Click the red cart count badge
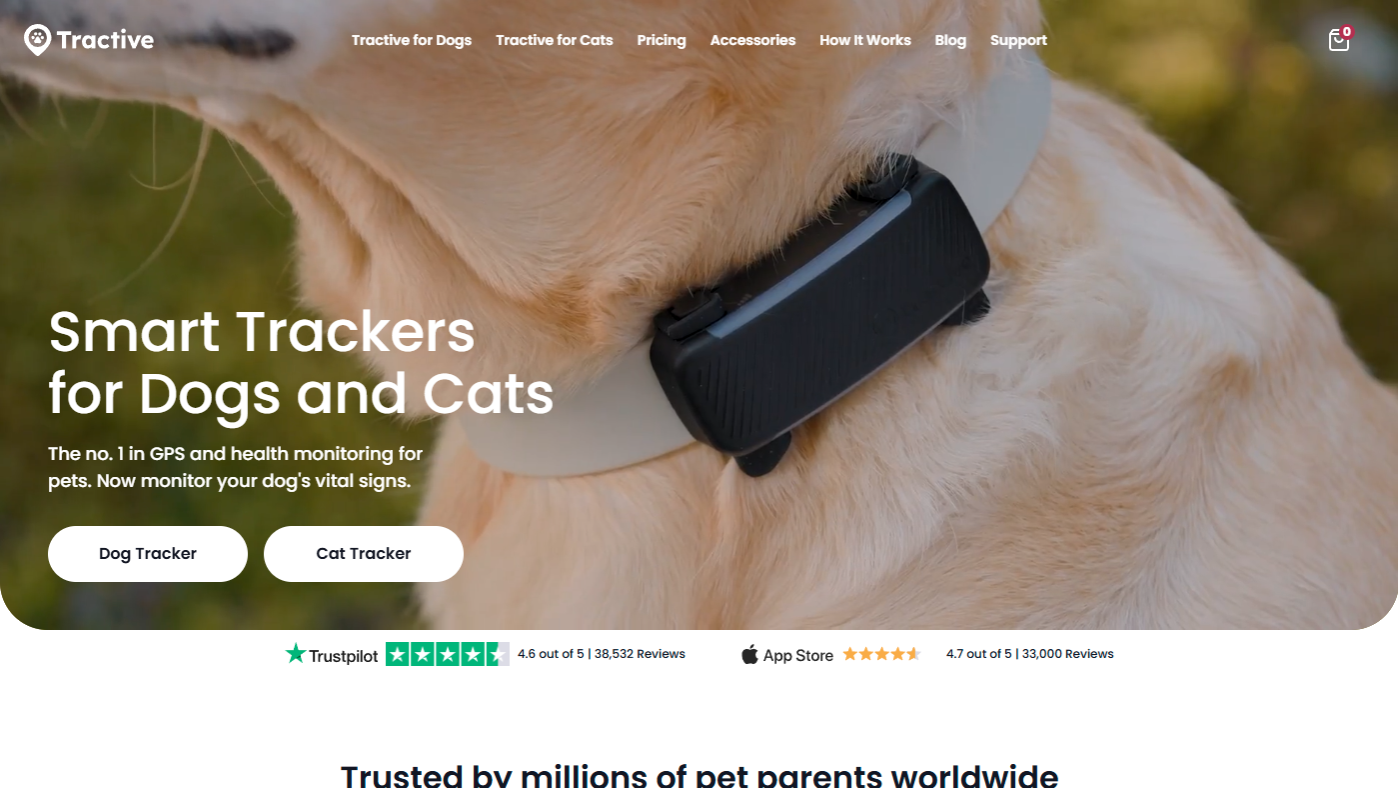The height and width of the screenshot is (788, 1399). coord(1347,32)
